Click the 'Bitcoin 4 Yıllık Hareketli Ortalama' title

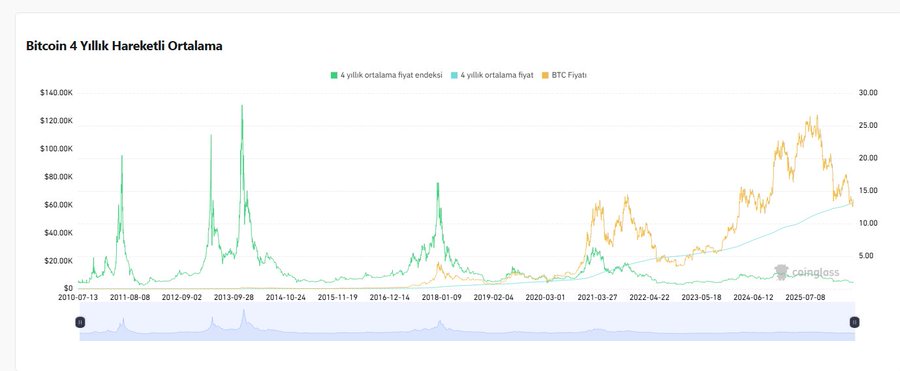pos(125,47)
